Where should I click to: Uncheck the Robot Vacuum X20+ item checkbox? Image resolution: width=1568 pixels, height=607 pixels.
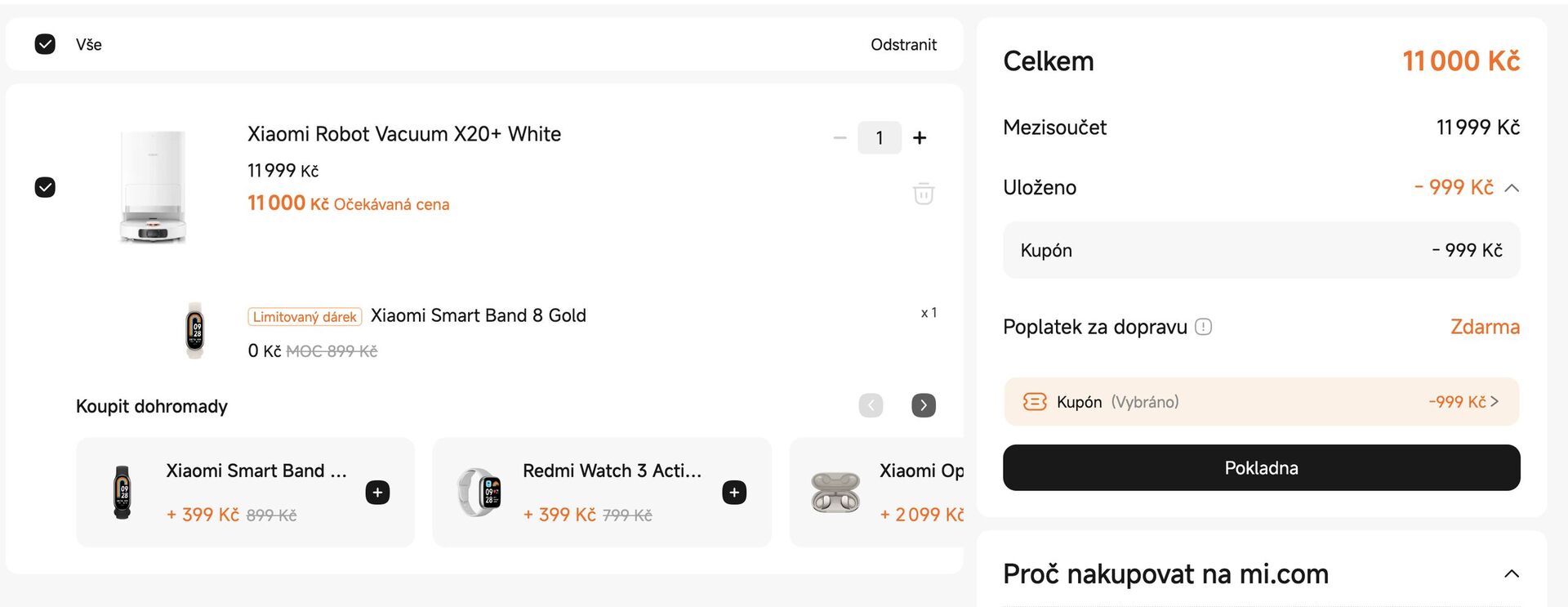(x=46, y=187)
